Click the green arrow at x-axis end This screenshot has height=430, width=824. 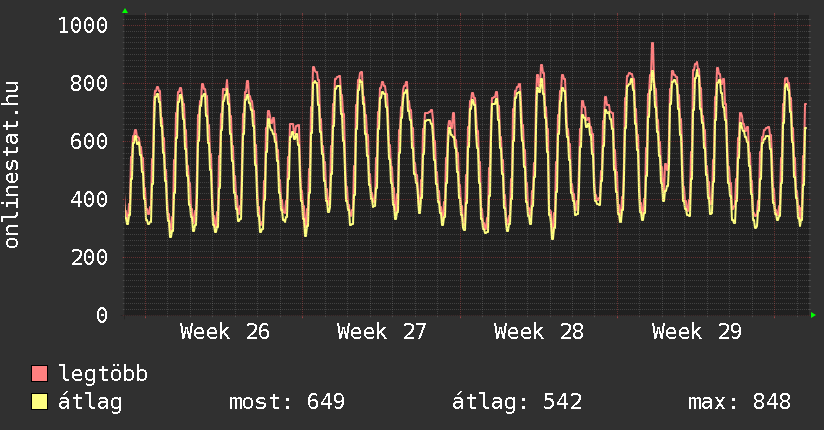[x=813, y=315]
